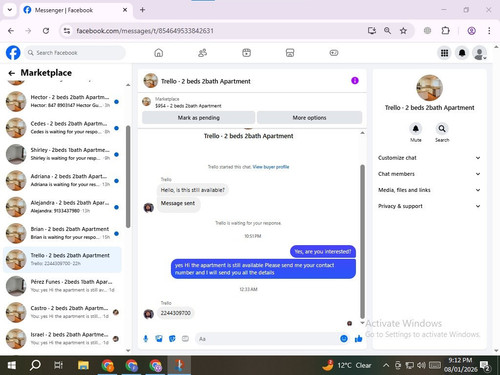Click the large chat profile picture
This screenshot has height=375, width=500.
pos(429,88)
